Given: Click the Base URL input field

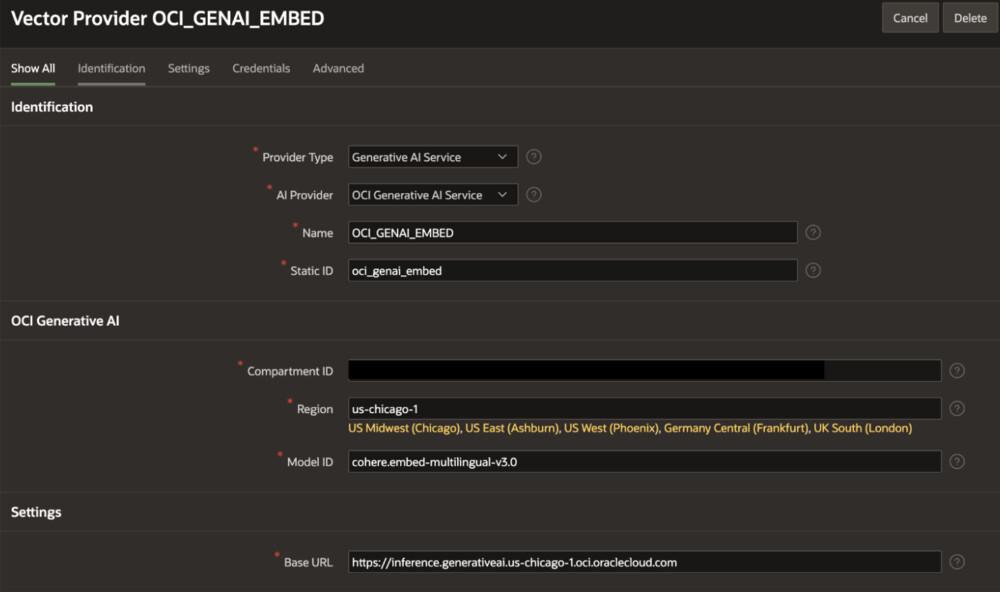Looking at the screenshot, I should [x=644, y=562].
